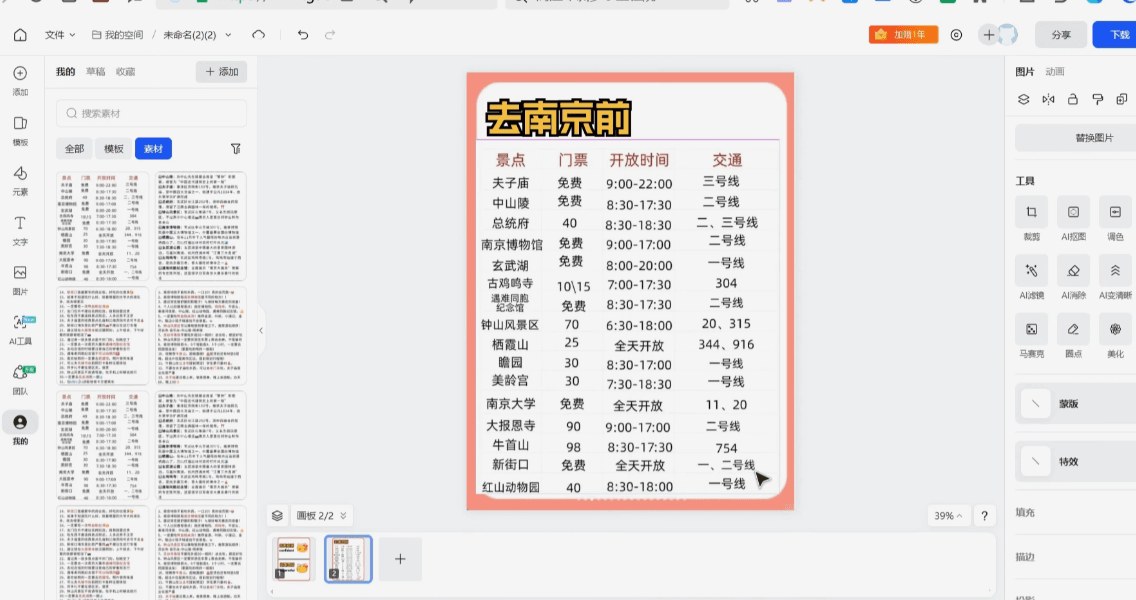The height and width of the screenshot is (600, 1136).
Task: Select the 全部 filter chip
Action: [75, 149]
